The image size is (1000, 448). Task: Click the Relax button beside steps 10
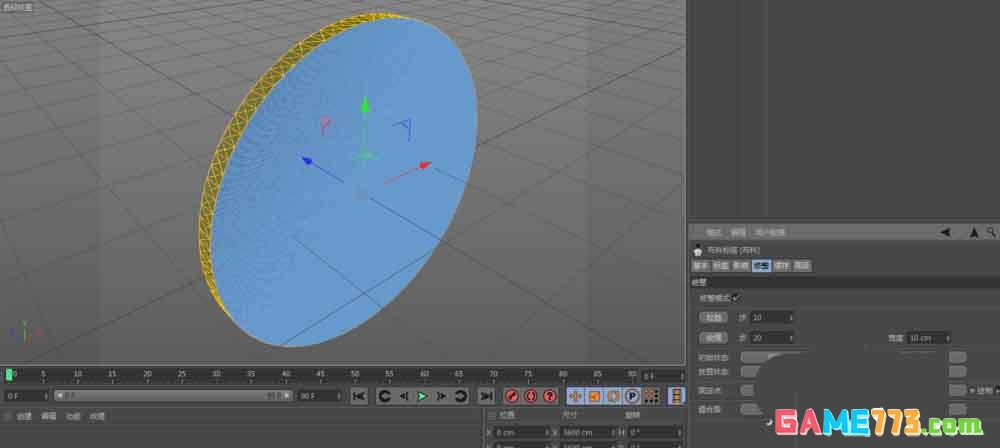[713, 317]
